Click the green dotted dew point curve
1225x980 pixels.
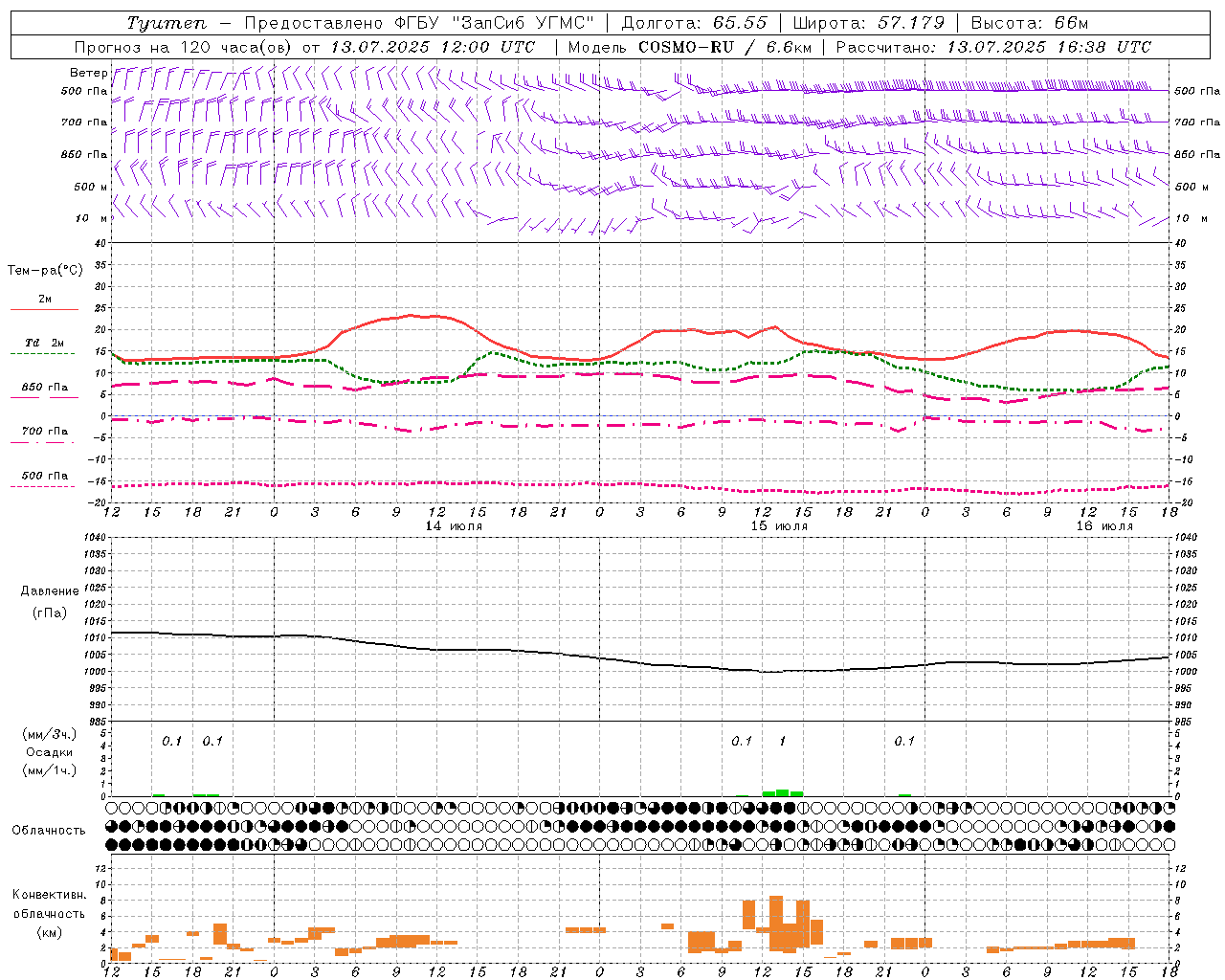pos(641,364)
